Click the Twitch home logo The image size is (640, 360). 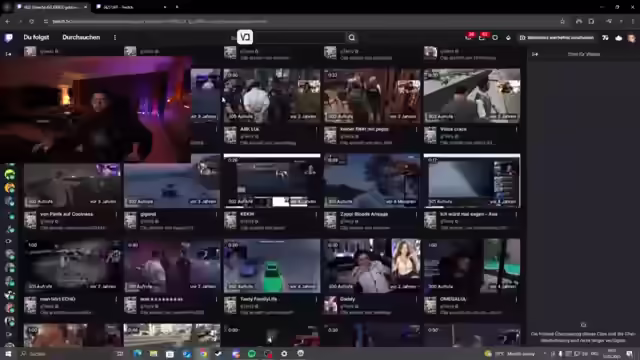[x=9, y=38]
